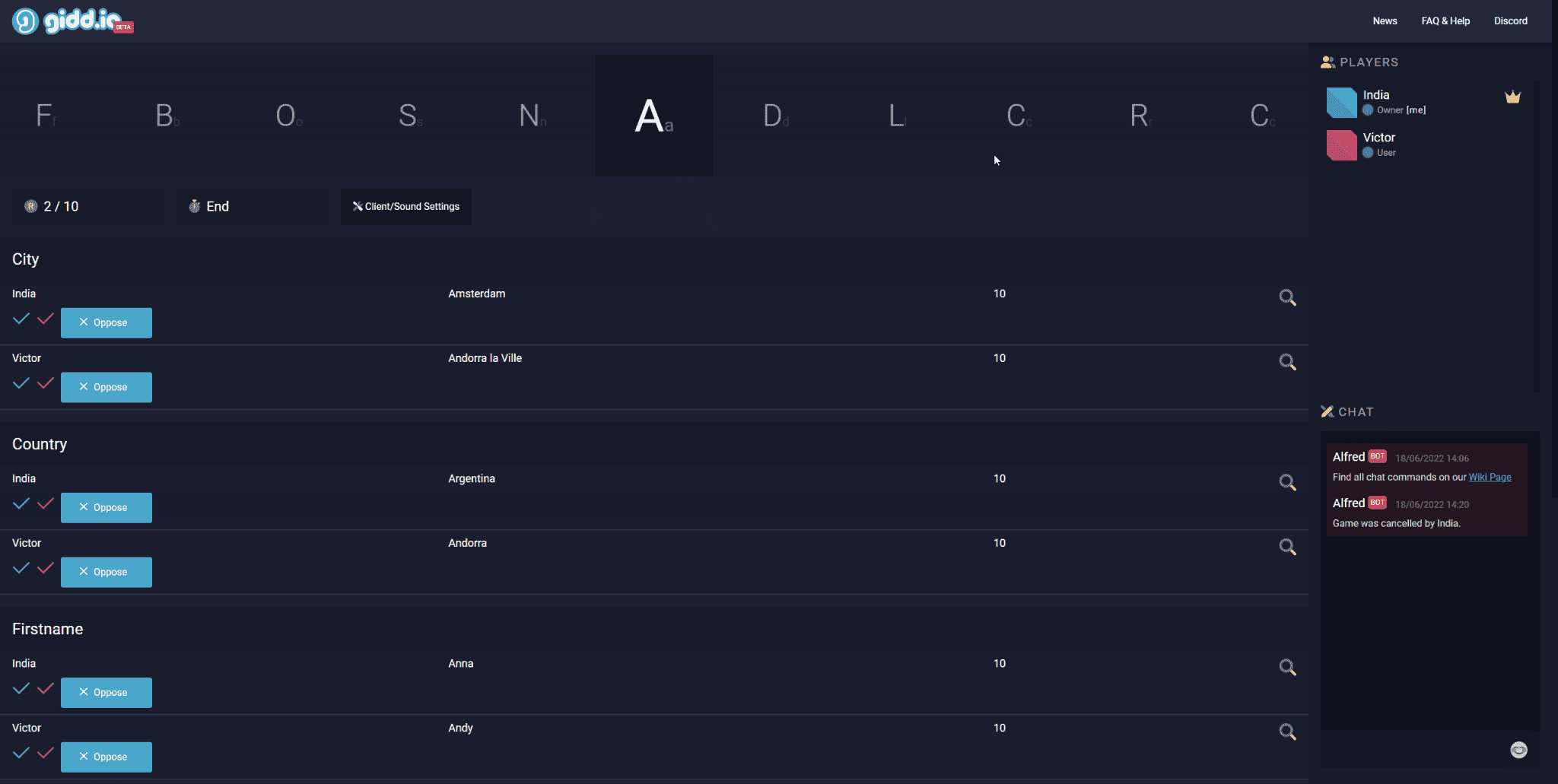Search Andorra la Ville with magnifier icon

point(1287,362)
